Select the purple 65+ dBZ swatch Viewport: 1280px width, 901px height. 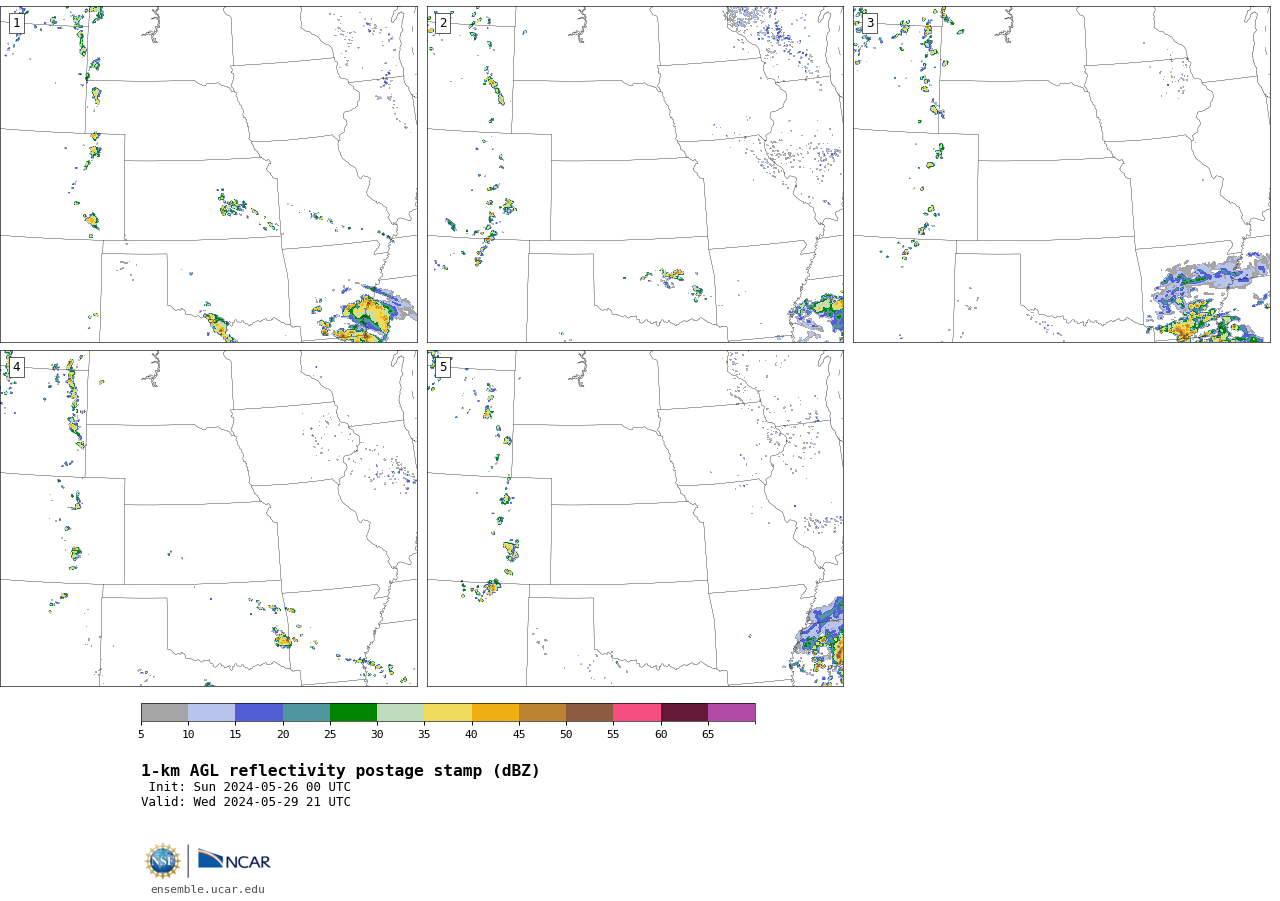click(731, 712)
